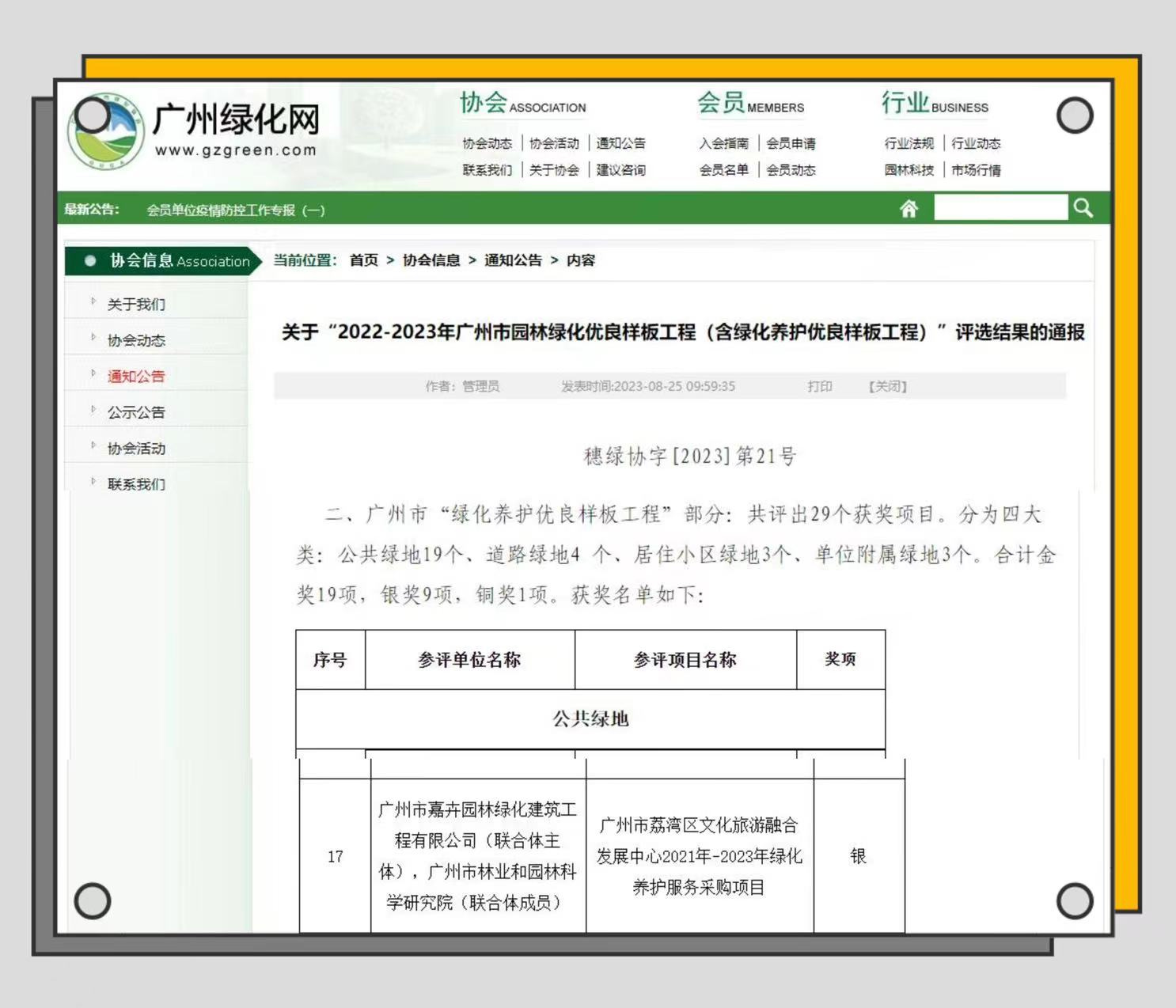Screen dimensions: 1176x1008
Task: Click the arrow bullet beside 公示公告
Action: click(x=93, y=410)
